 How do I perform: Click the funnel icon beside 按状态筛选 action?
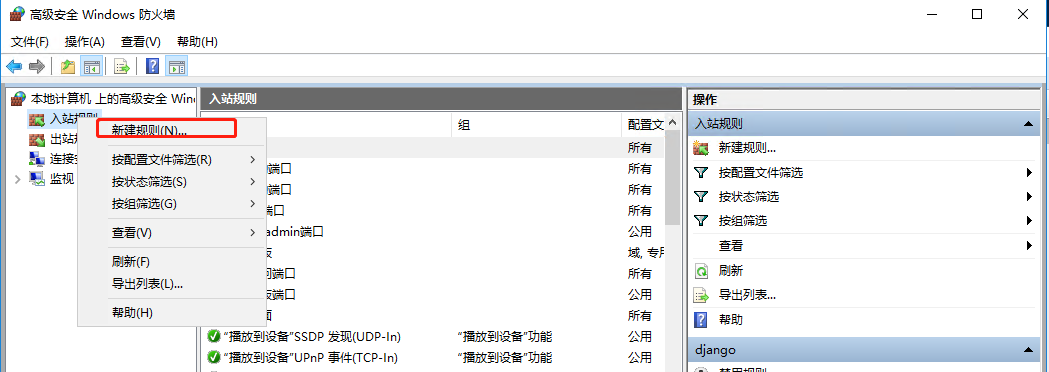pyautogui.click(x=701, y=197)
